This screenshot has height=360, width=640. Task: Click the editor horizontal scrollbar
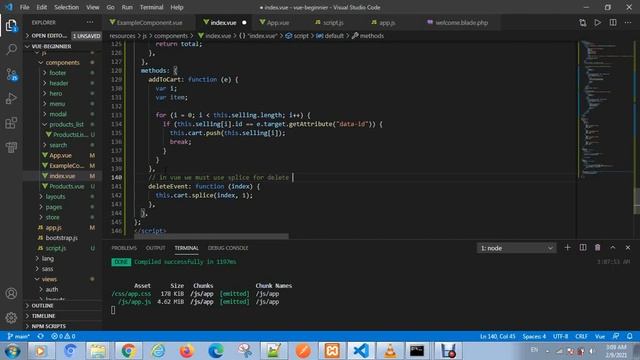(x=211, y=236)
